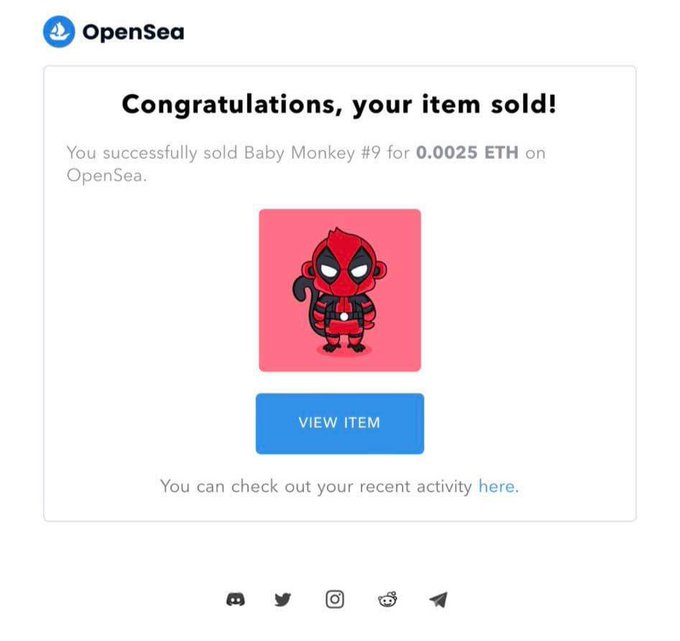Click the blue VIEW ITEM button
The image size is (680, 641).
[x=340, y=424]
